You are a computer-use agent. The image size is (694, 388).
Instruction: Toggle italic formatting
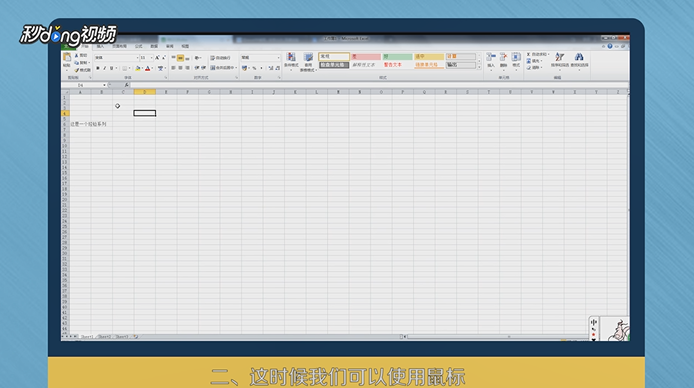click(x=104, y=68)
